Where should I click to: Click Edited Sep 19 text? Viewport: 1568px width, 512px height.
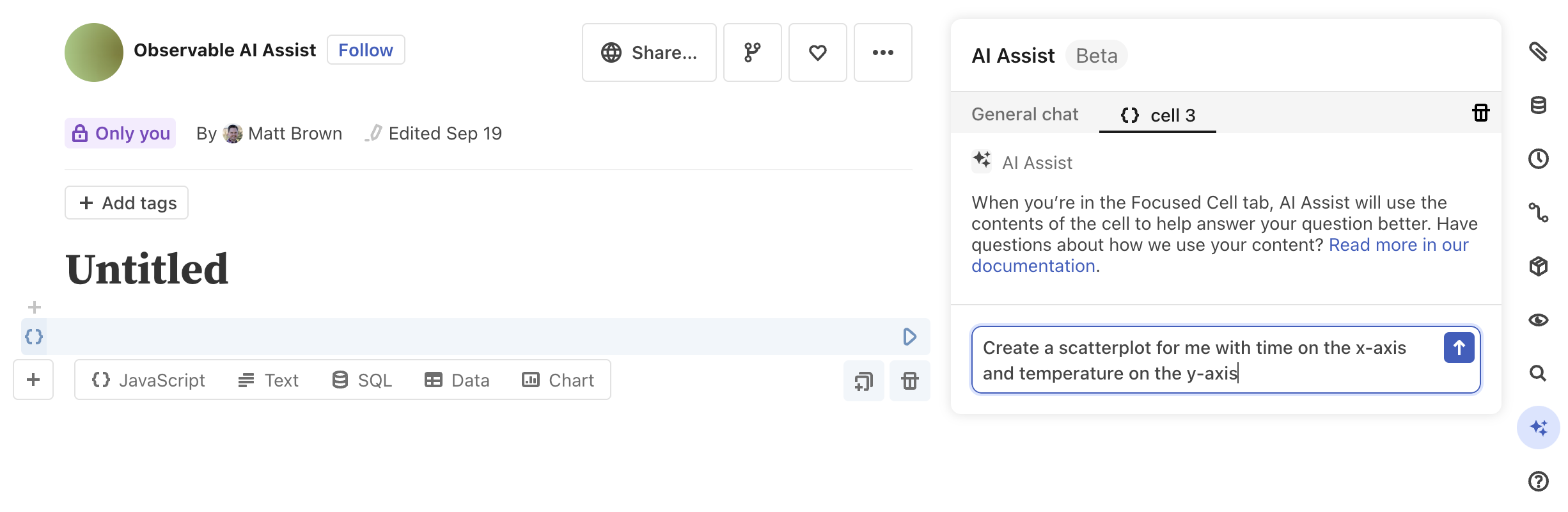pos(445,133)
